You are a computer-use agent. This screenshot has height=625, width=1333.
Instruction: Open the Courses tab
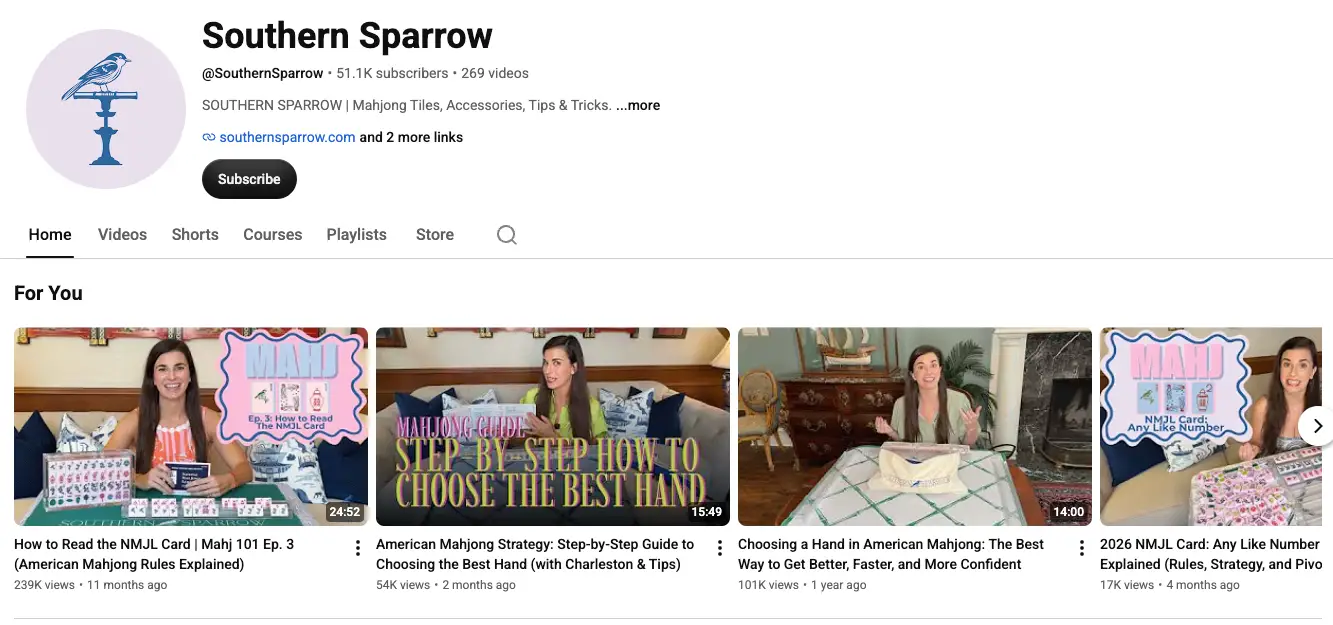pos(272,235)
